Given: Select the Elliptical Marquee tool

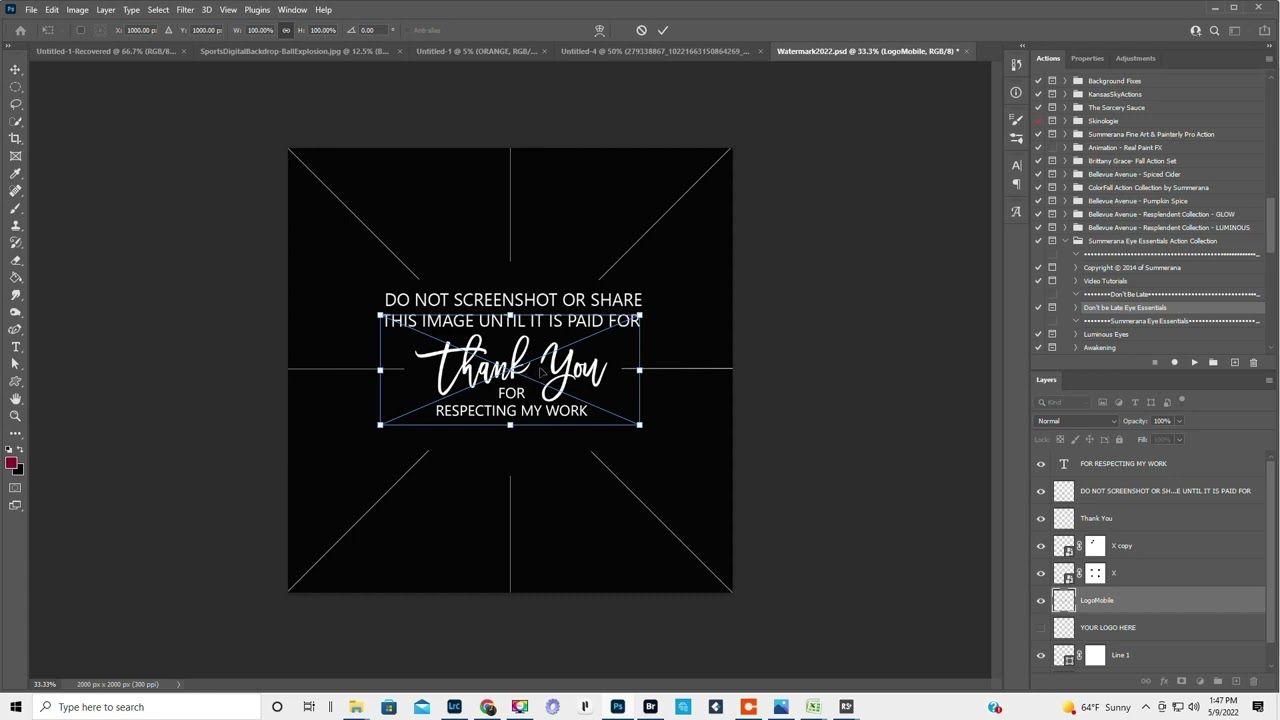Looking at the screenshot, I should 15,87.
